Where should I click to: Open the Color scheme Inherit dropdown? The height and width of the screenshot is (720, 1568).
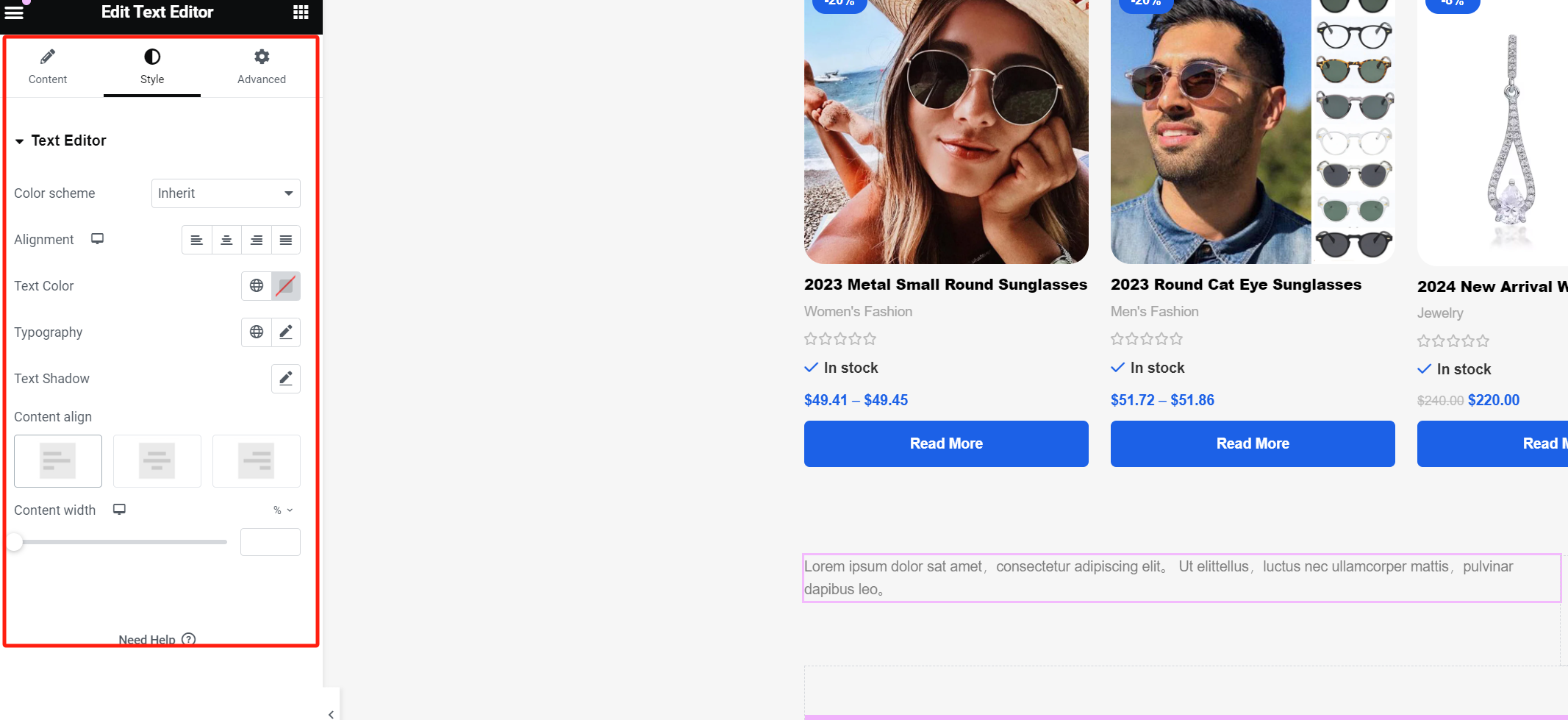(226, 193)
